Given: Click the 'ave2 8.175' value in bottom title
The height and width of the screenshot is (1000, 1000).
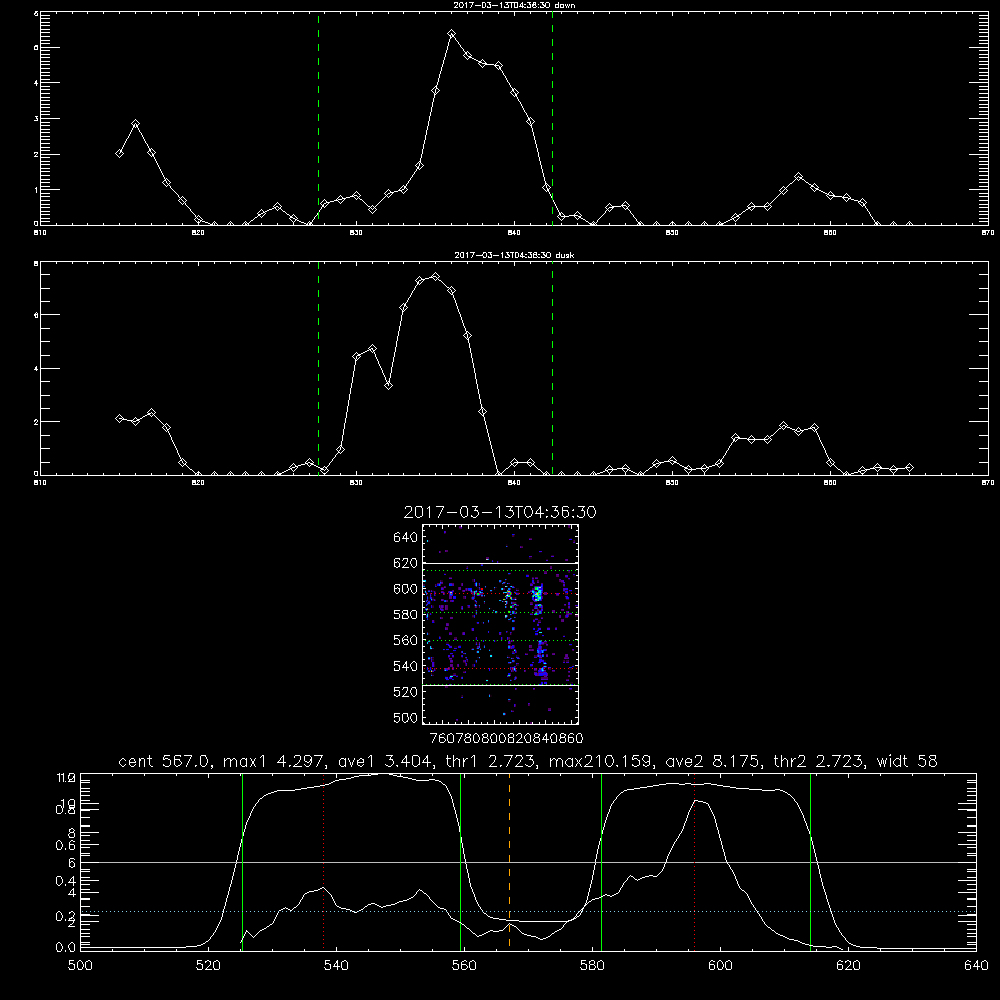Looking at the screenshot, I should point(712,761).
